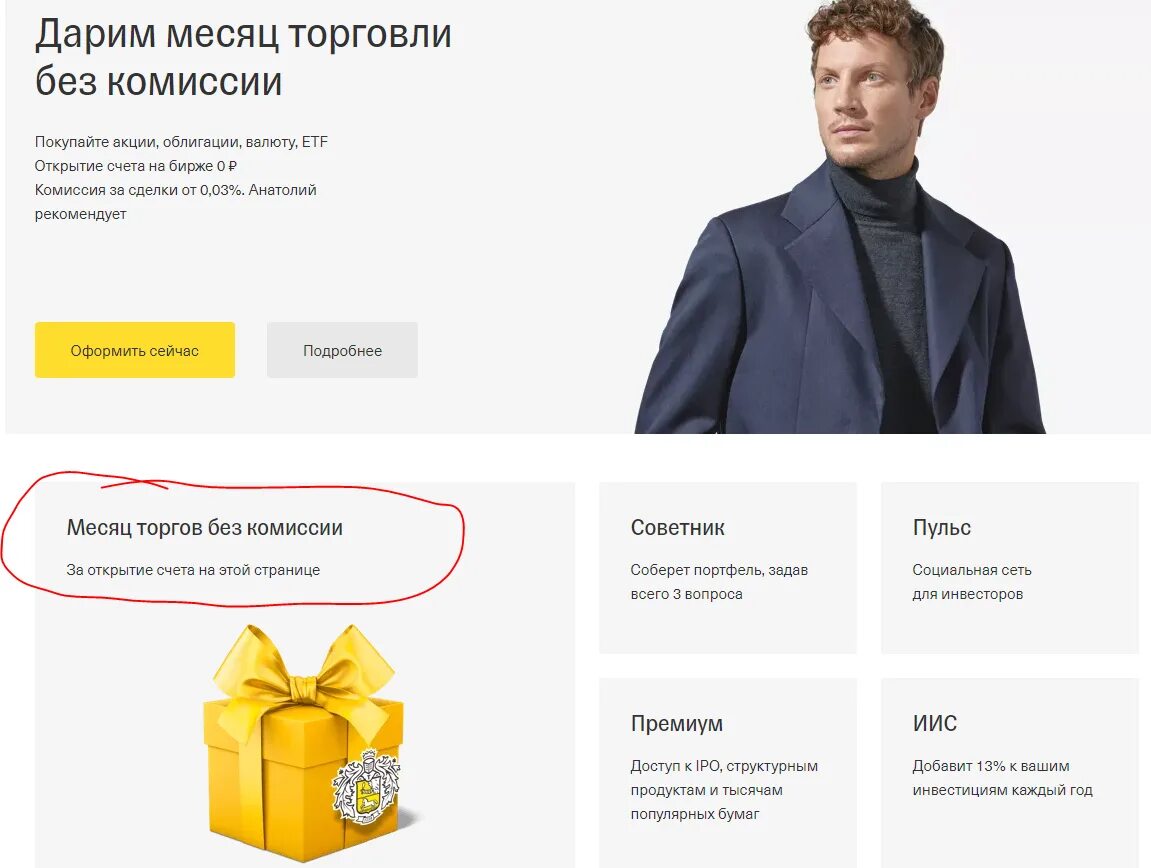
Task: Click the Tinkoff crest emblem on the gift
Action: [x=366, y=786]
